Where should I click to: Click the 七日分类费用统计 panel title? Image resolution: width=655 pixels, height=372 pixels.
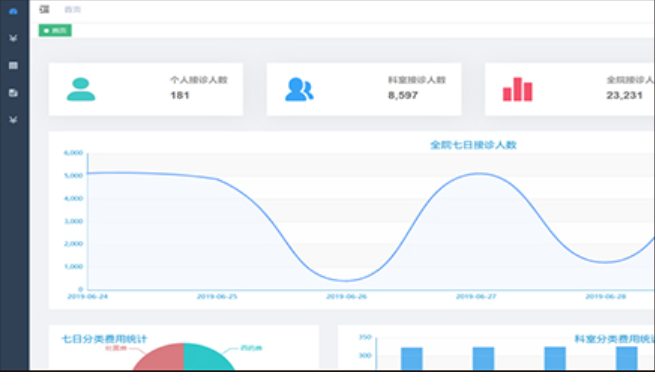[104, 339]
